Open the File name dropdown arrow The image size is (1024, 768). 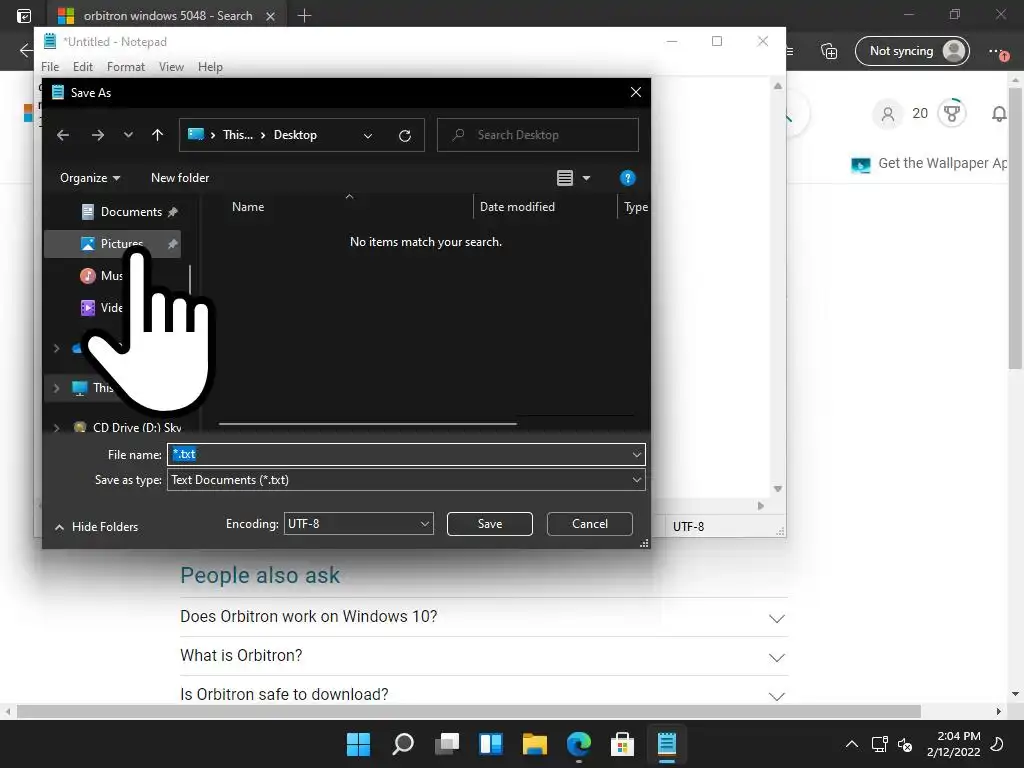[x=636, y=455]
